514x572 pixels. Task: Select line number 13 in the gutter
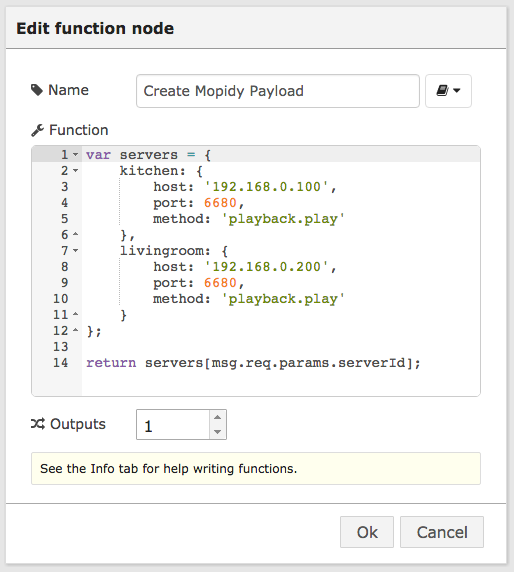click(x=61, y=347)
